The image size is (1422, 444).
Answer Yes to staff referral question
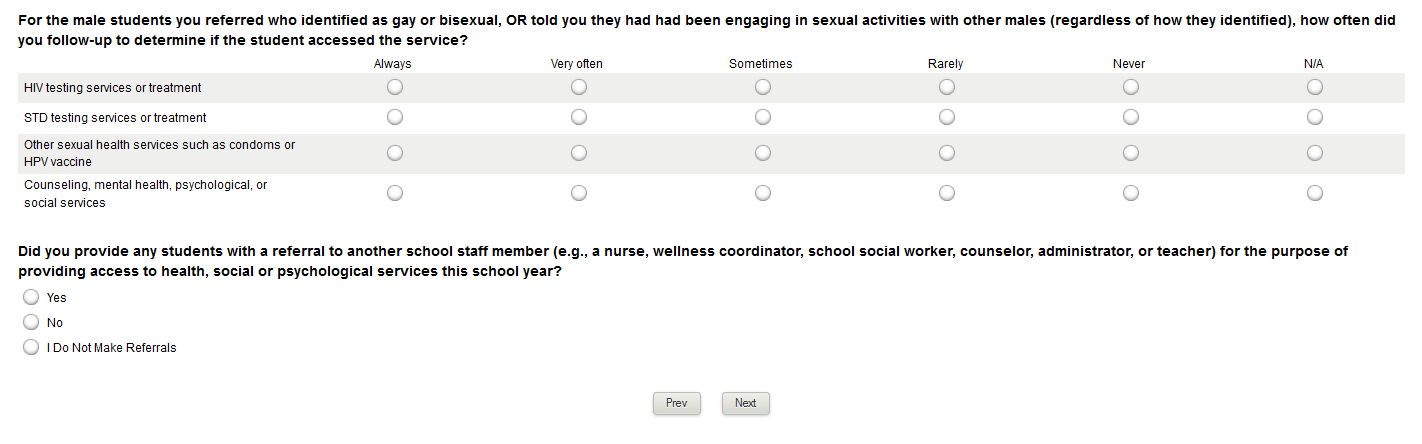click(31, 297)
